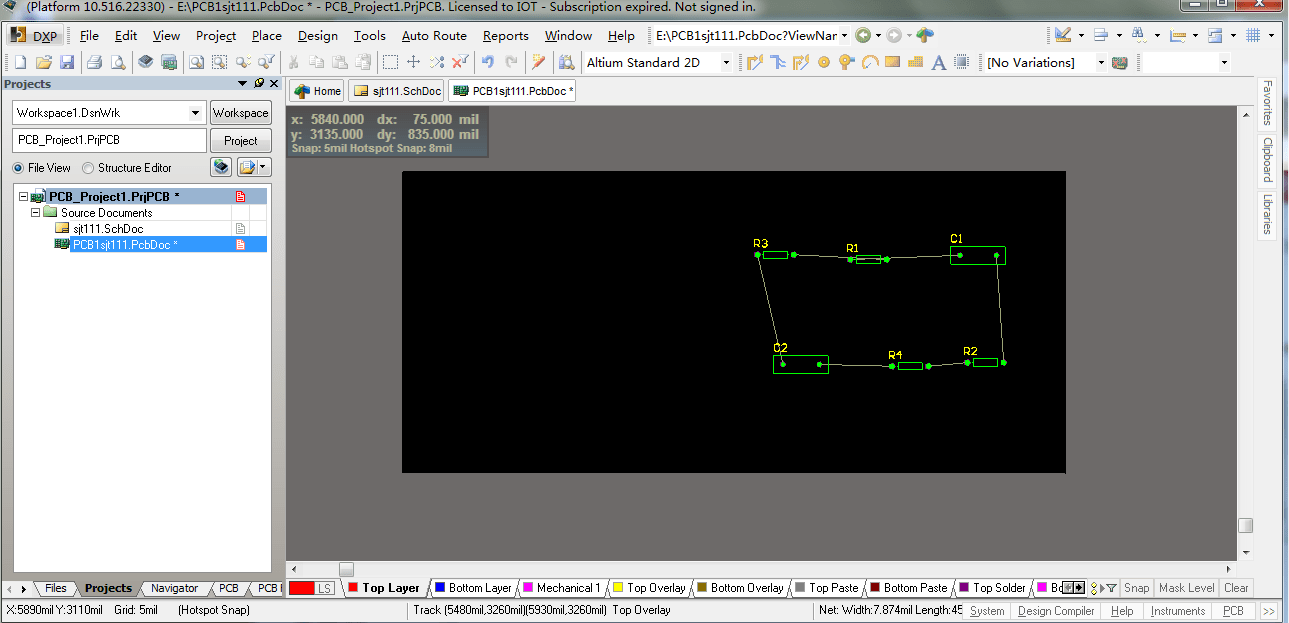Viewport: 1289px width, 623px height.
Task: Select the Place Via tool
Action: 846,62
